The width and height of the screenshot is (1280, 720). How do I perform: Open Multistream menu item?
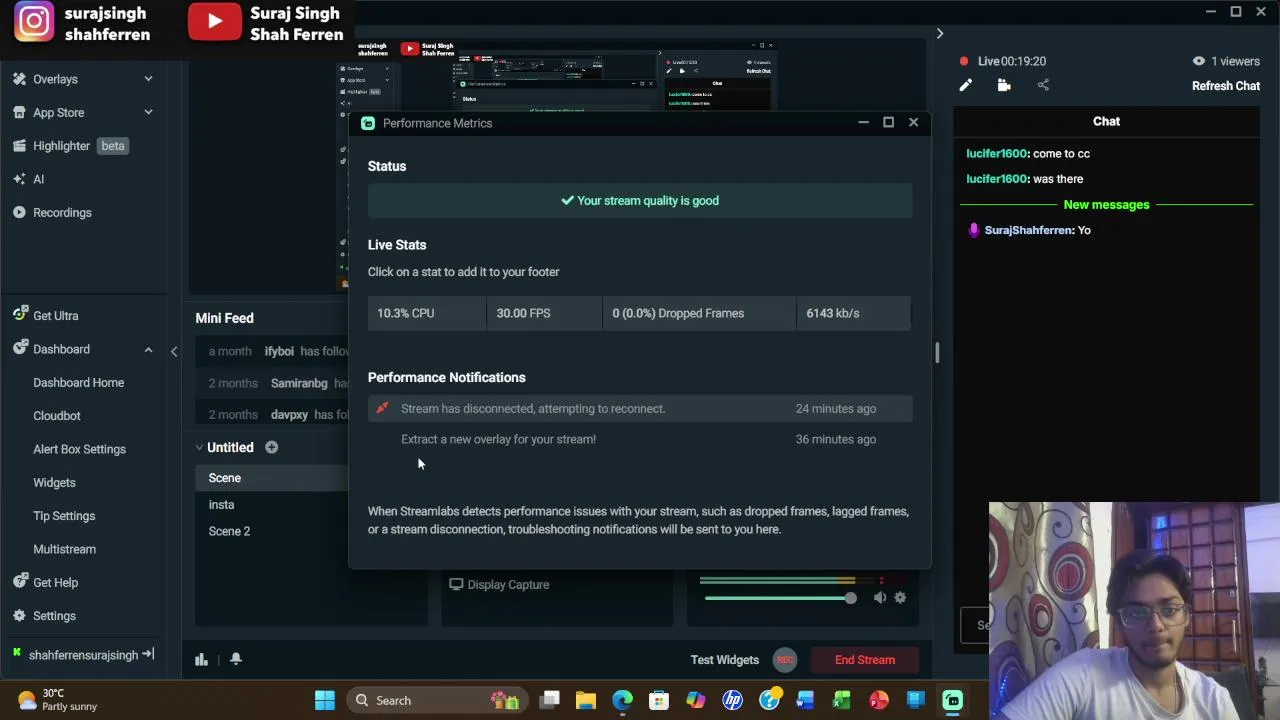[64, 549]
